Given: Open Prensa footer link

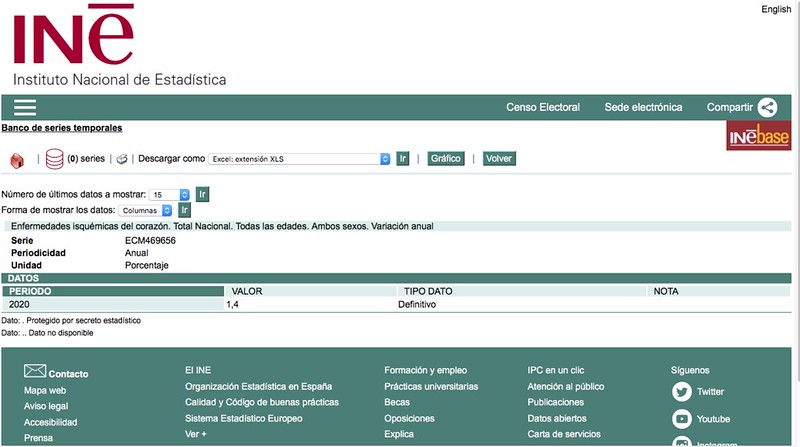Looking at the screenshot, I should [38, 438].
